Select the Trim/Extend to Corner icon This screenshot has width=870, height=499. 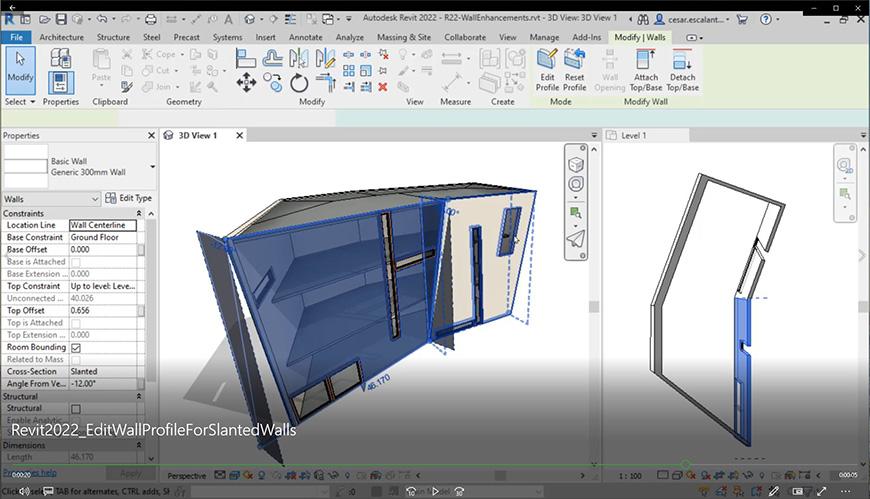tap(326, 83)
